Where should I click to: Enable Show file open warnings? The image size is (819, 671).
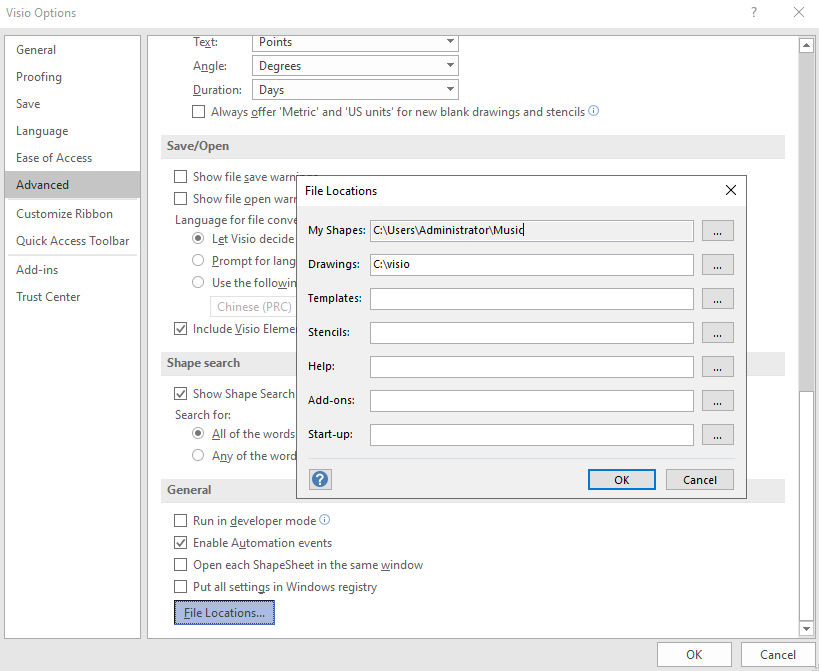tap(180, 198)
